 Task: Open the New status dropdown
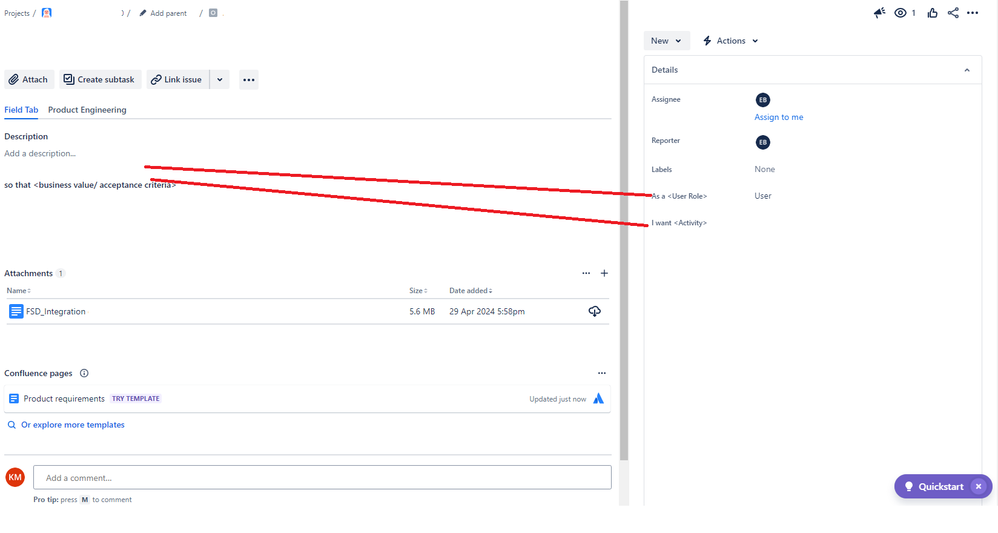pyautogui.click(x=666, y=41)
